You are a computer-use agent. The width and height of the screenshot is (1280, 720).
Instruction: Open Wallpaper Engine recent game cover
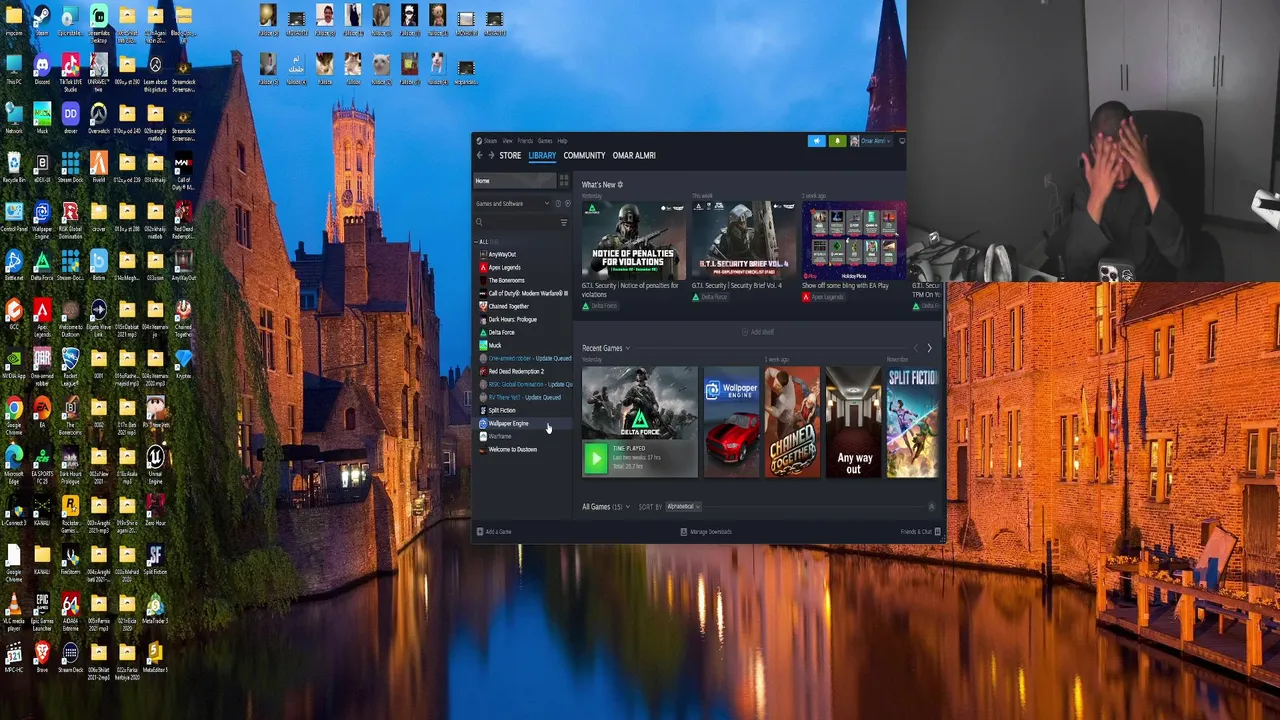tap(731, 422)
